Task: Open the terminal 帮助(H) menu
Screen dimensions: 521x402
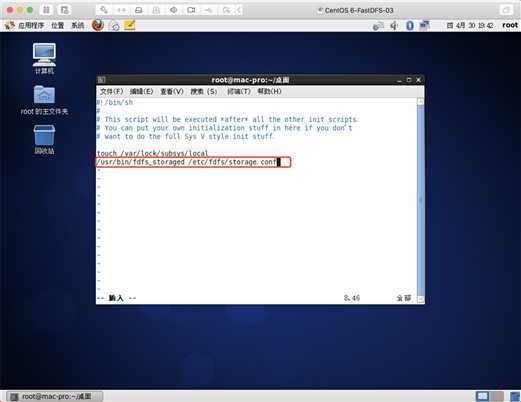Action: point(269,91)
